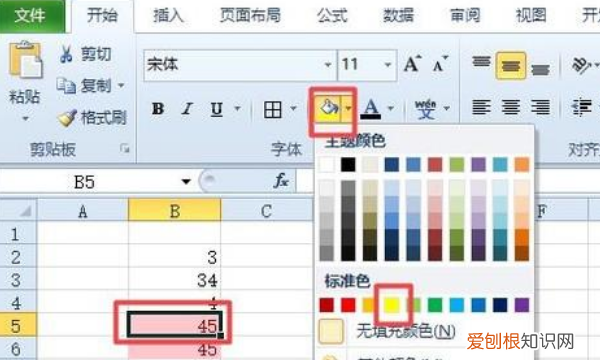The image size is (600, 360).
Task: Click the text orientation icon
Action: [581, 65]
